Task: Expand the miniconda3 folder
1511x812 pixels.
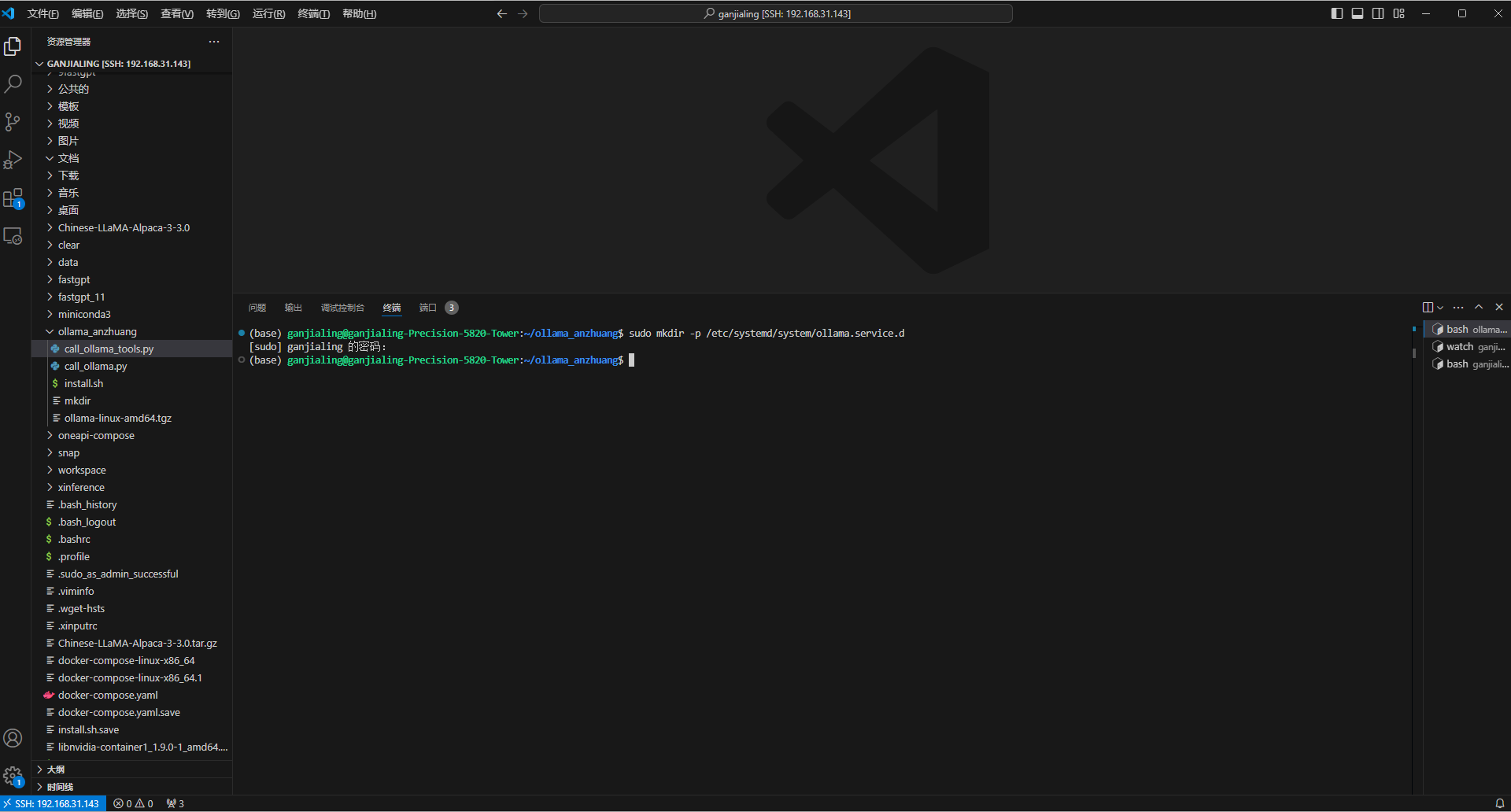Action: tap(131, 314)
